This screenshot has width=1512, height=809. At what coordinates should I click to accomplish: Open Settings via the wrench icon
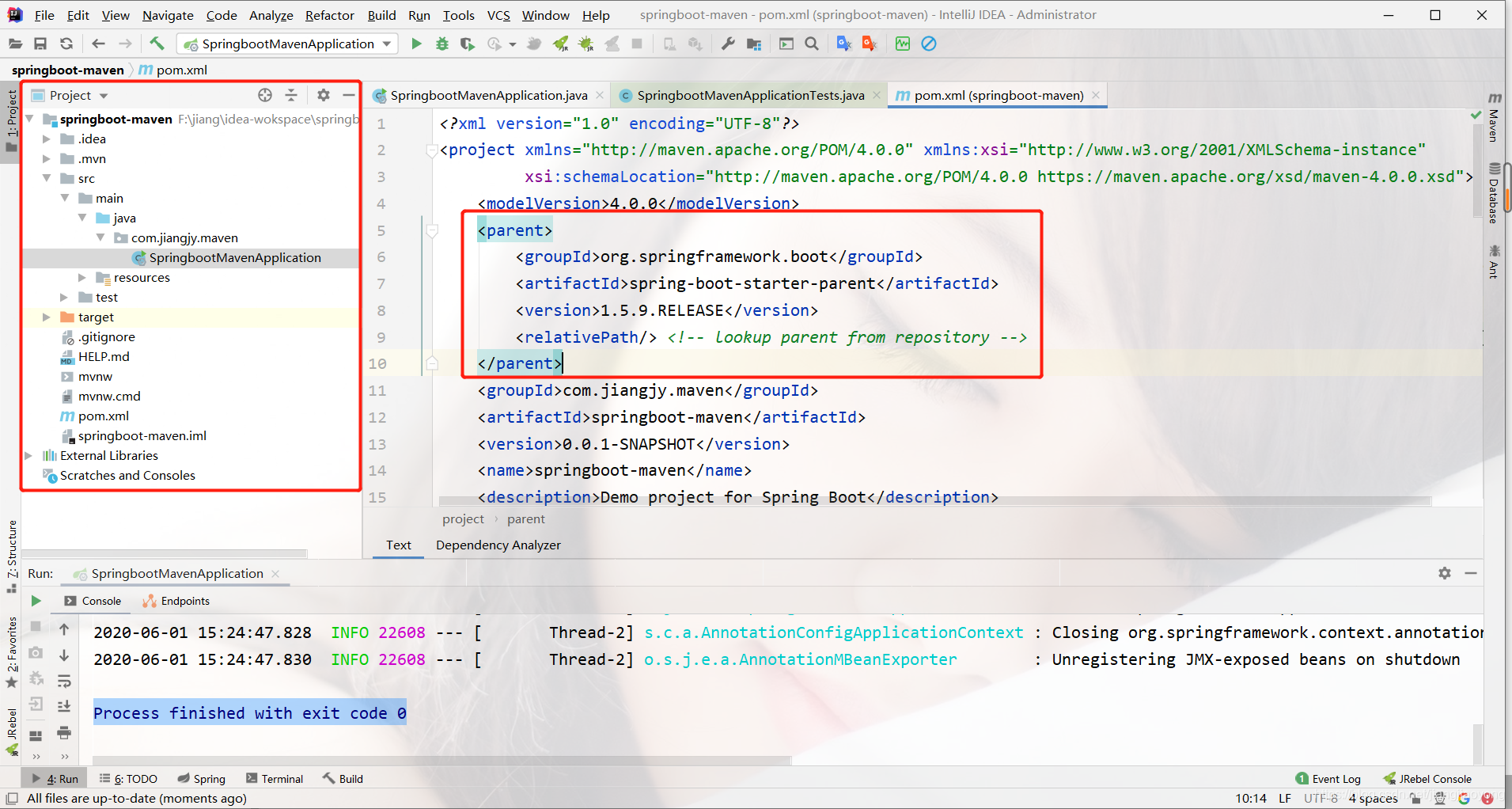(x=728, y=44)
